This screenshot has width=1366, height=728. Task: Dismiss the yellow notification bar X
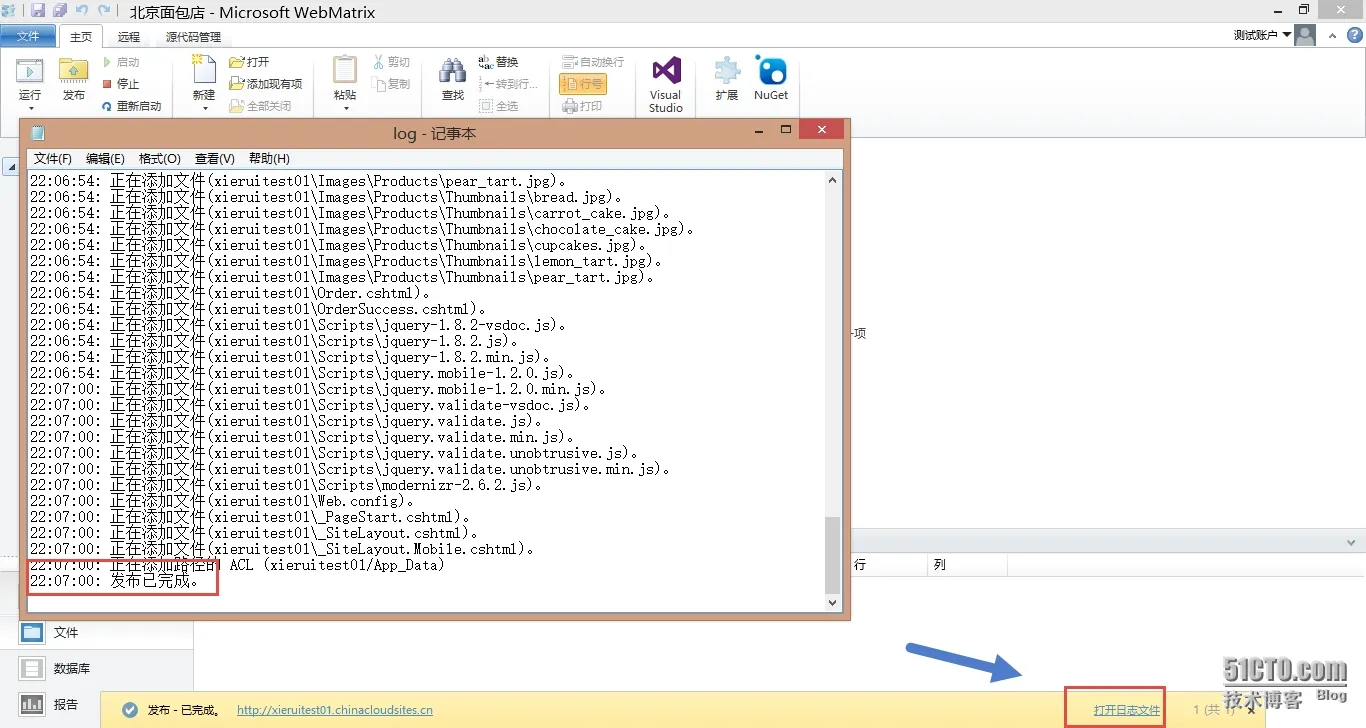click(x=1251, y=710)
